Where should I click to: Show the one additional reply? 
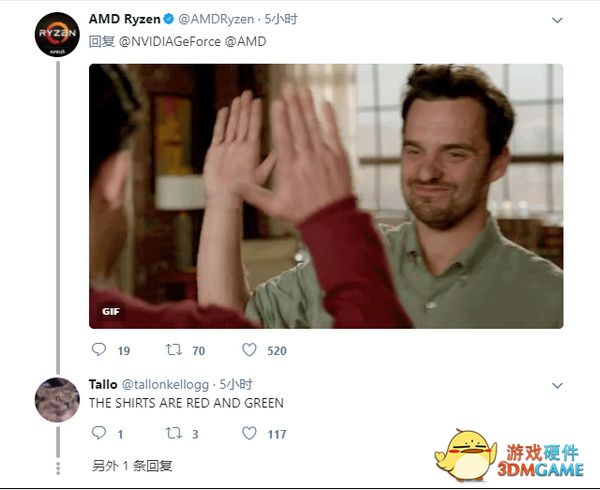(x=132, y=466)
